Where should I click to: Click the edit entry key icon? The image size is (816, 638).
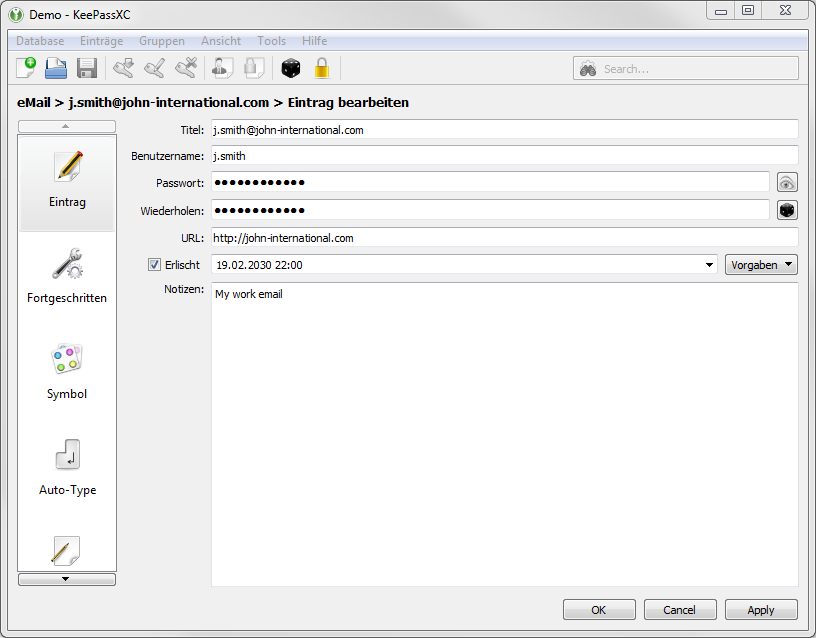tap(155, 68)
